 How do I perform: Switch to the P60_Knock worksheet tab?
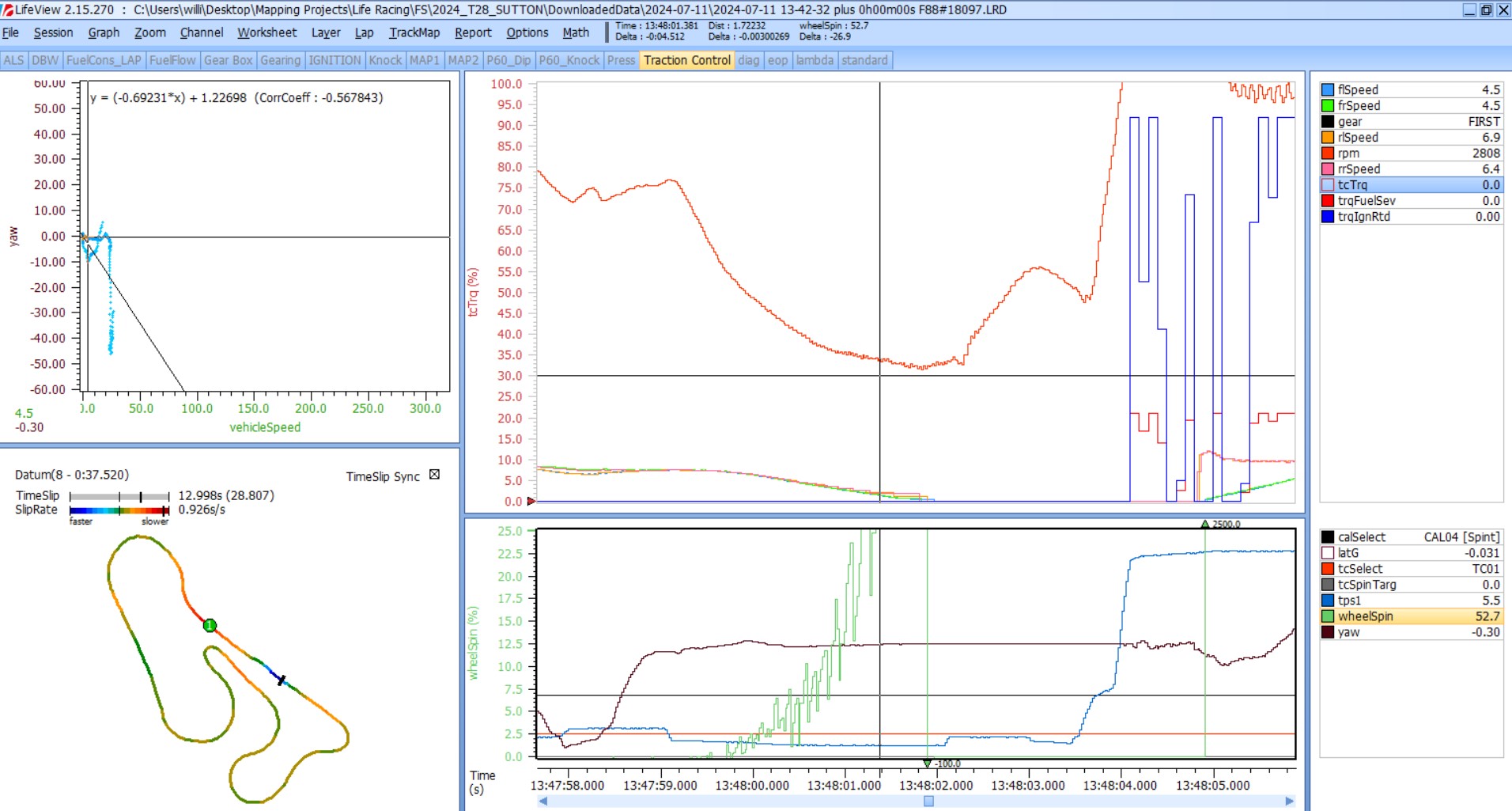click(569, 60)
